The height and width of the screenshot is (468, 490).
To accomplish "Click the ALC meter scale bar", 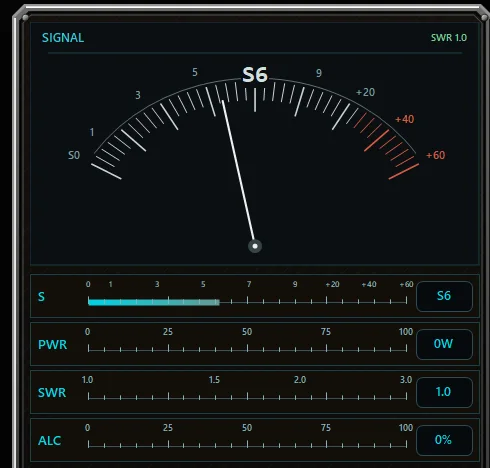I will (x=247, y=445).
